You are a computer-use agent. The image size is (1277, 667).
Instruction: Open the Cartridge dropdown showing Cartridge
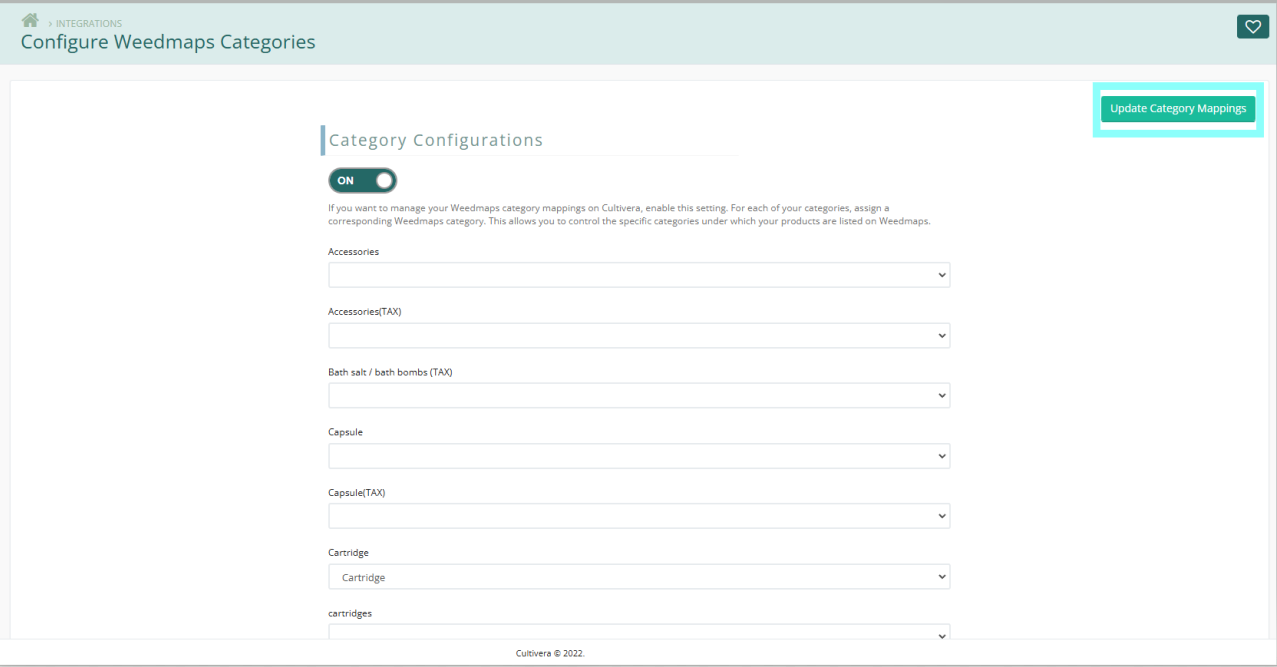(639, 577)
